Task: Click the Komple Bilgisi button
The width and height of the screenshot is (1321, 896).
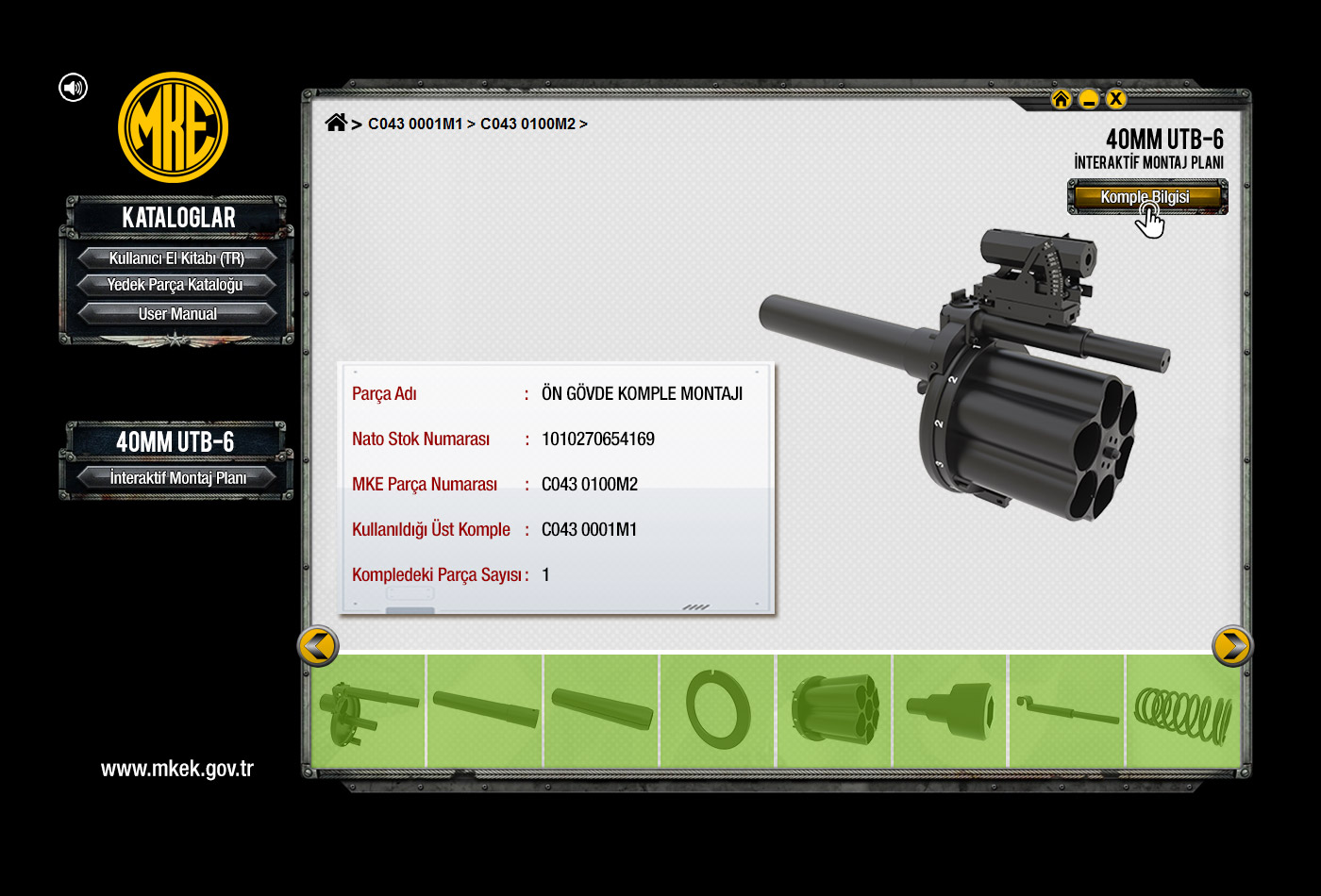Action: pyautogui.click(x=1146, y=197)
